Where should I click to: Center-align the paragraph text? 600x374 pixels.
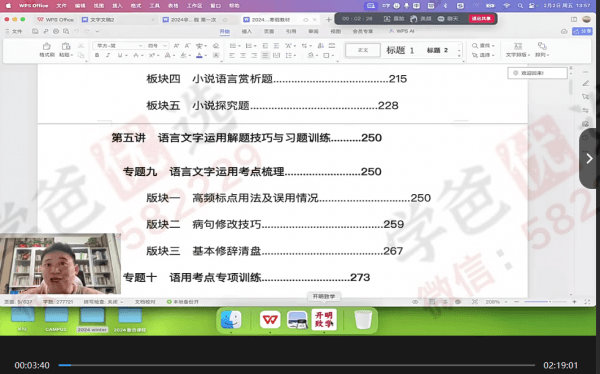tap(243, 56)
